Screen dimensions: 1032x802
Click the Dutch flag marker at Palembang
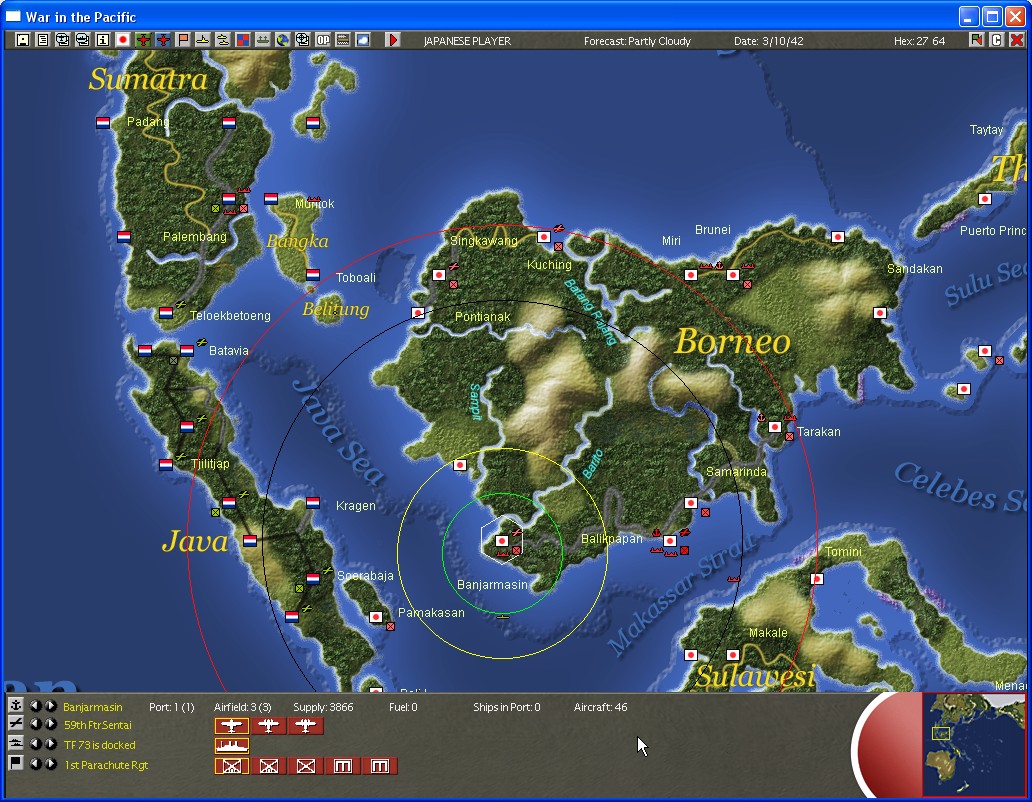pos(228,198)
